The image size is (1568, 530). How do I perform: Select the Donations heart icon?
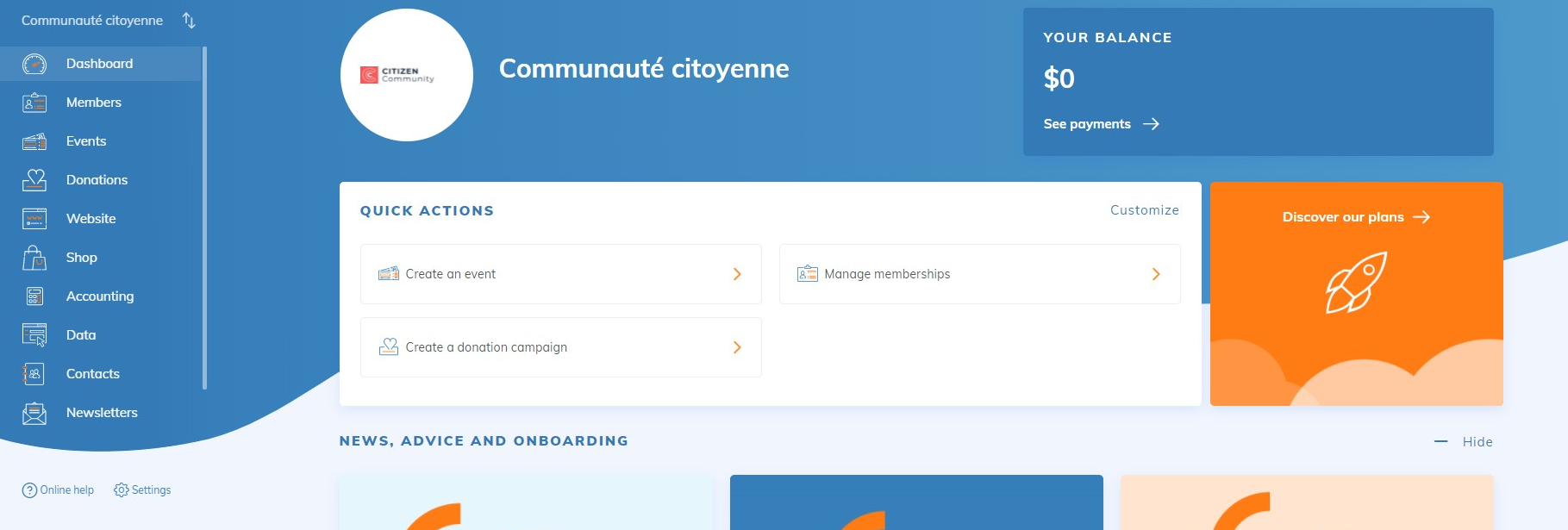pos(34,180)
